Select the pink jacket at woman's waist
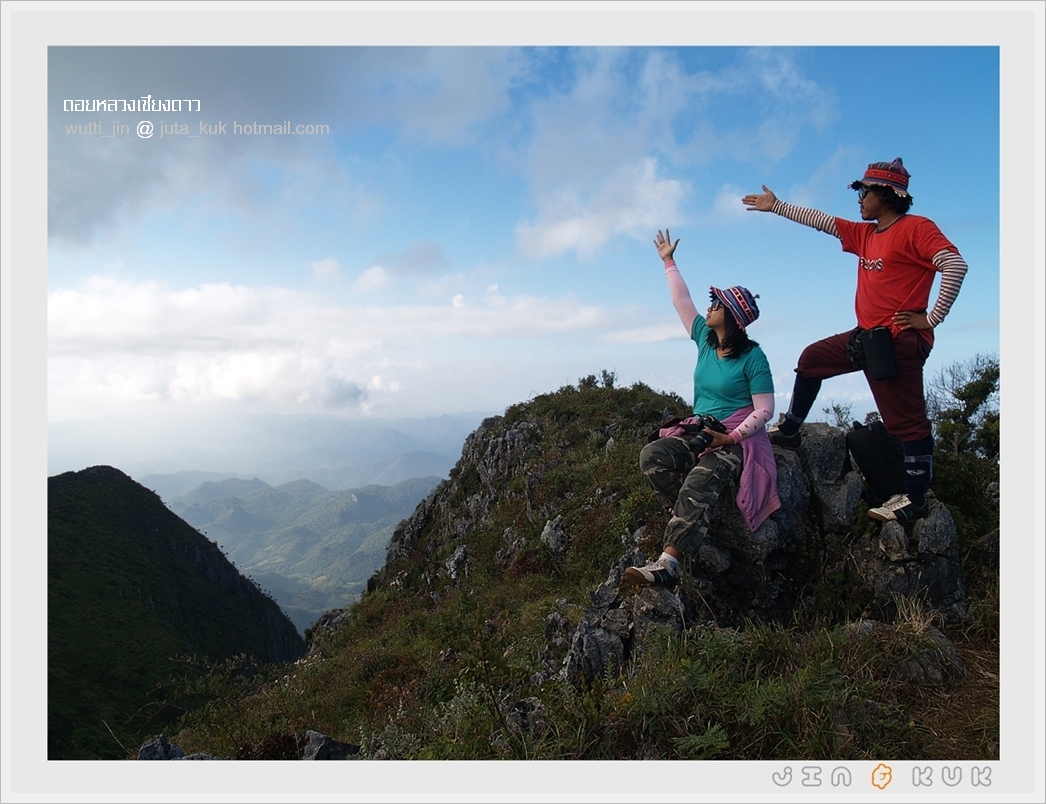This screenshot has width=1046, height=804. pyautogui.click(x=757, y=475)
